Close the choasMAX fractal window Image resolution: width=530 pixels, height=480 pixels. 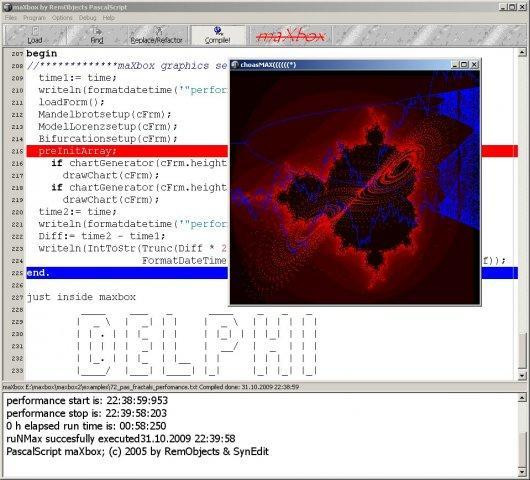[474, 64]
